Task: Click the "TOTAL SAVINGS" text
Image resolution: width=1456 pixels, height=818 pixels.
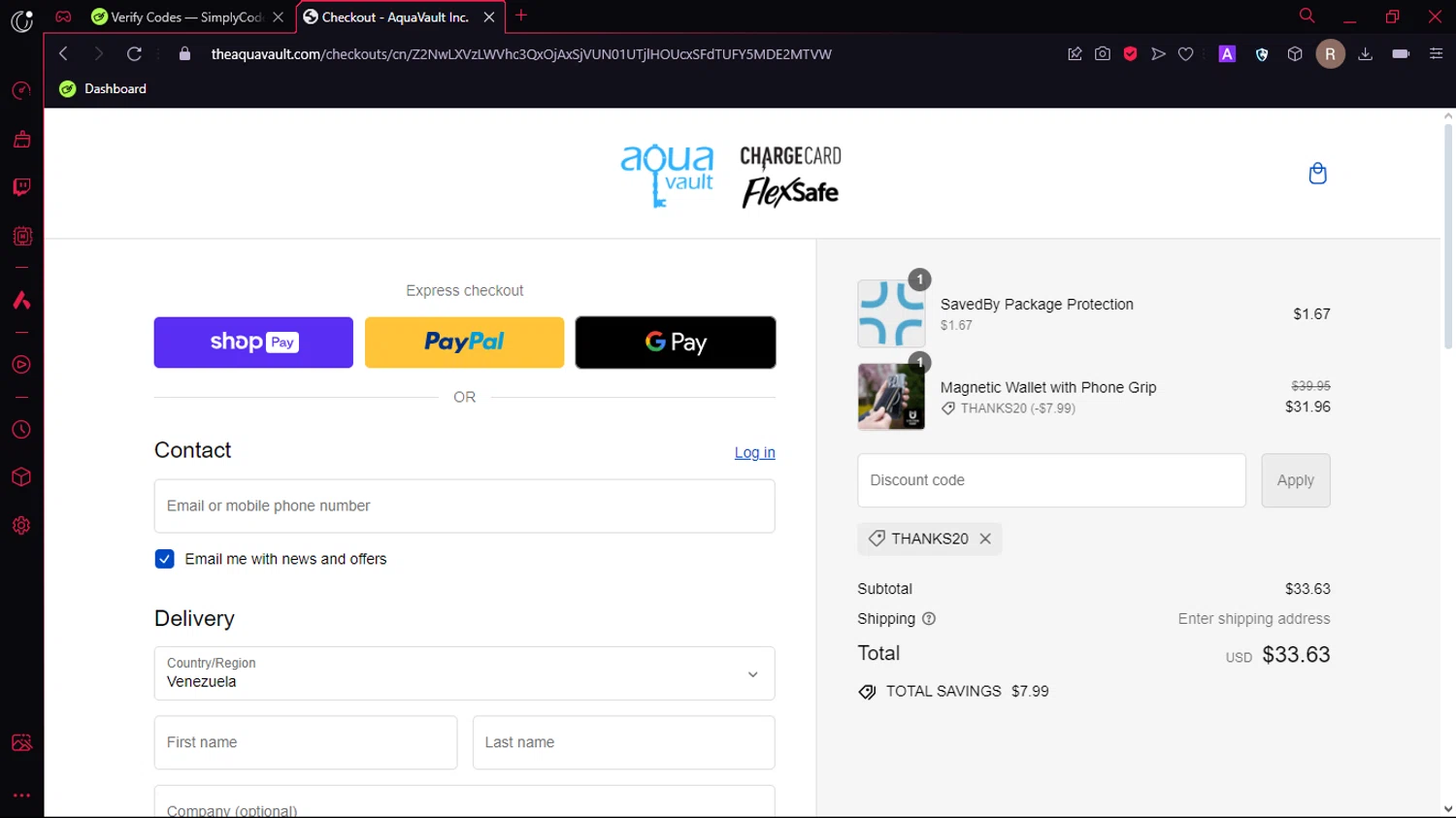Action: (x=943, y=692)
